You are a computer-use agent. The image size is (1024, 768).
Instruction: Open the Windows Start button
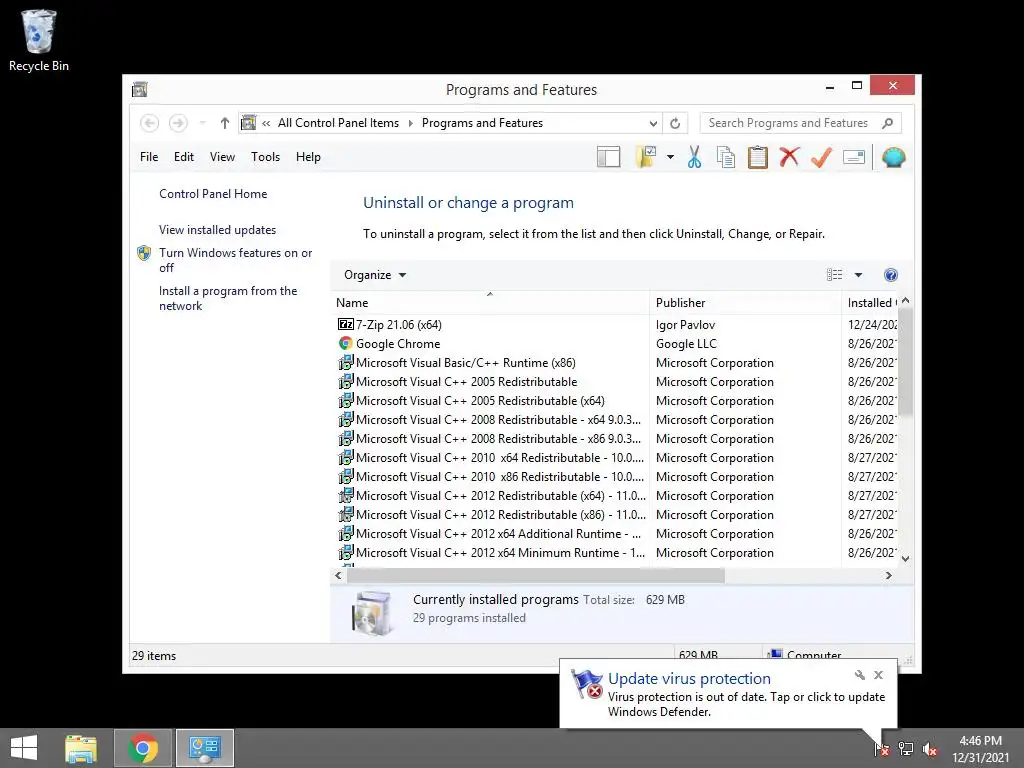pos(24,748)
